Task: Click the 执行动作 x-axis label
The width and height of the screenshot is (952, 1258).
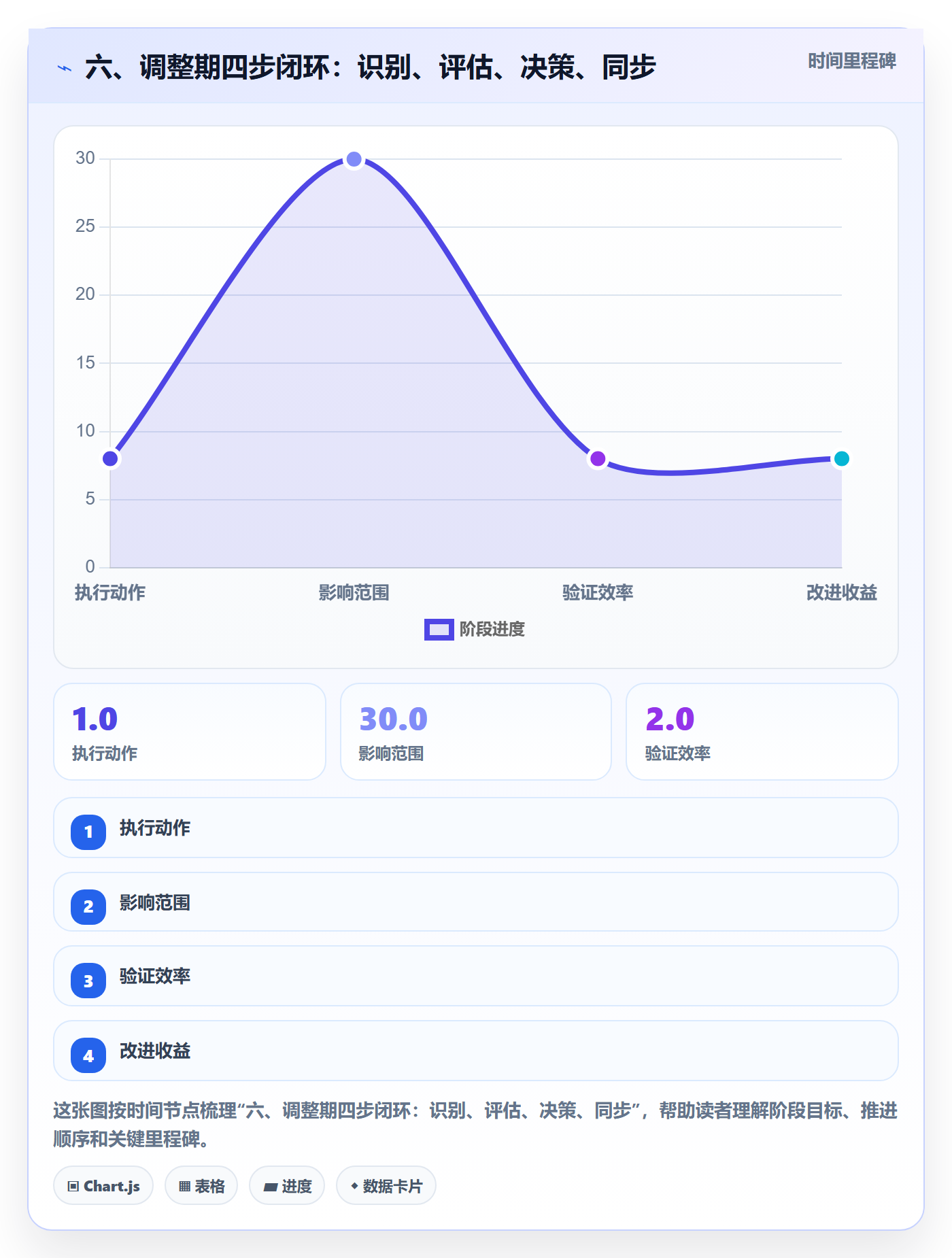Action: [110, 593]
